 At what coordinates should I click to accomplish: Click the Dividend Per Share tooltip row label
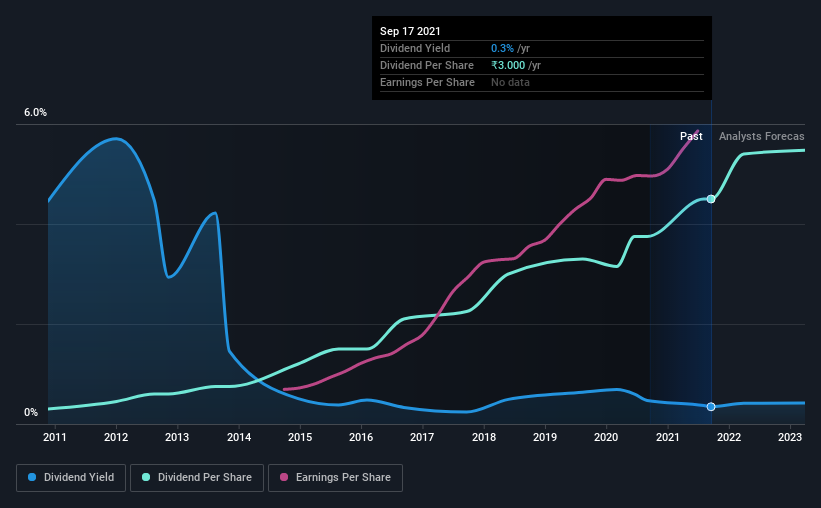[x=427, y=65]
